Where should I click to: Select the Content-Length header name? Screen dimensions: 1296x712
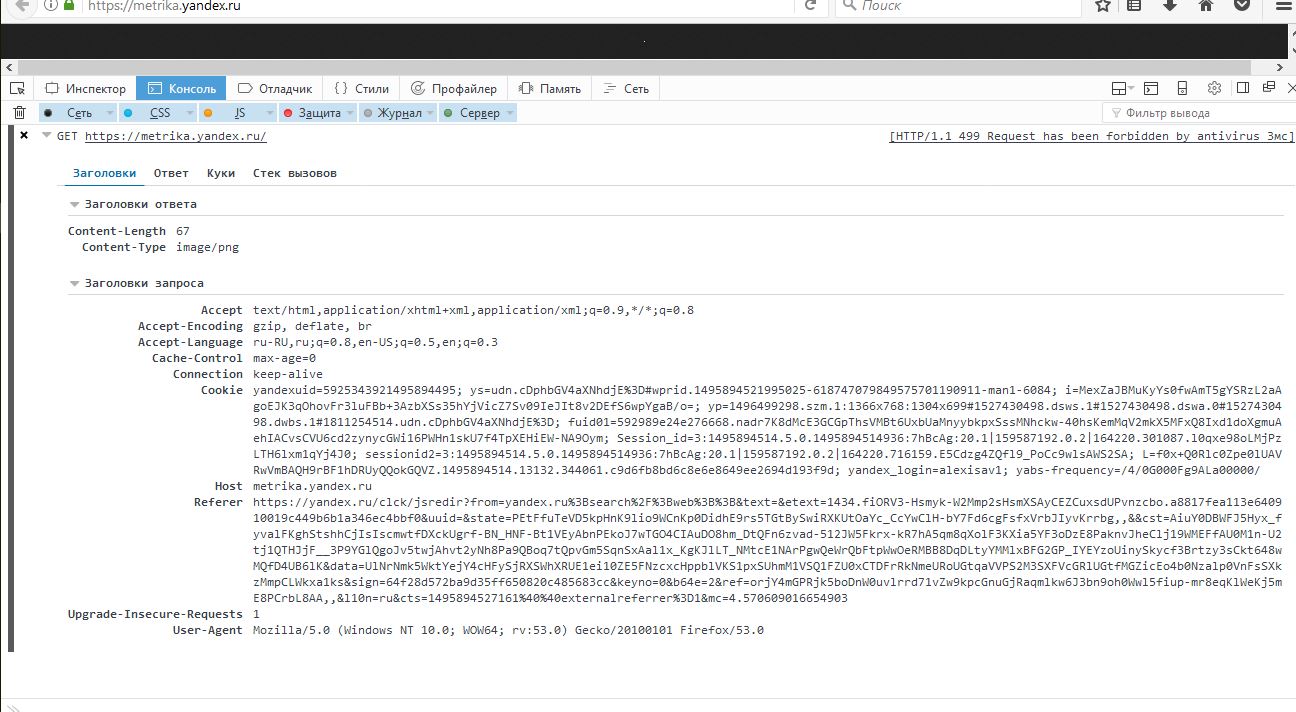click(117, 231)
